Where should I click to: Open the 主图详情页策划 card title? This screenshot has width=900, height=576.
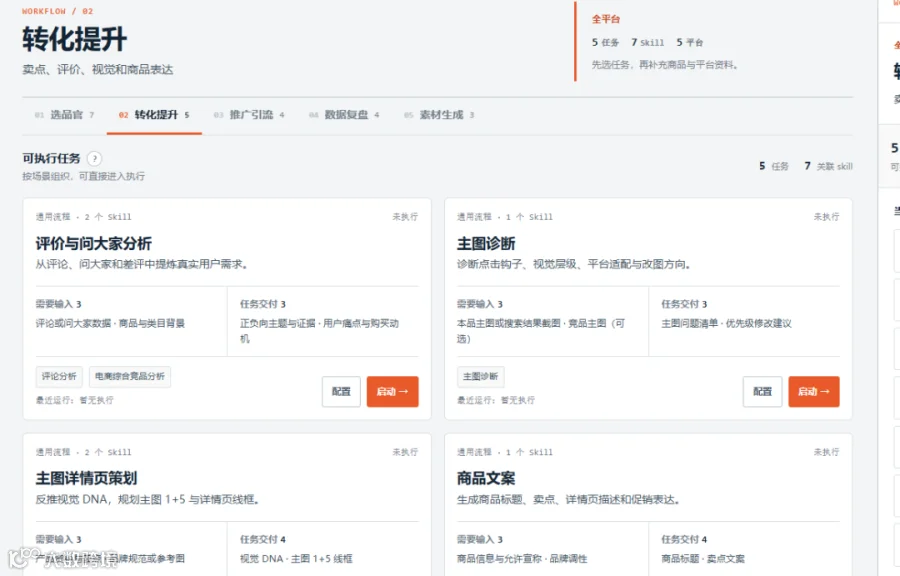pos(87,478)
